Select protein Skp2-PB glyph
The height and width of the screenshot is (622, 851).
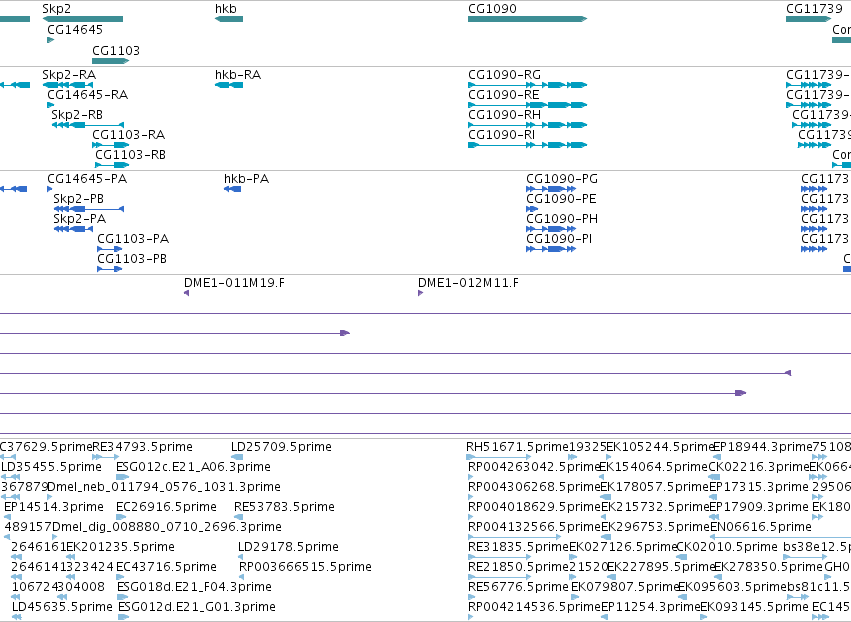(x=88, y=209)
